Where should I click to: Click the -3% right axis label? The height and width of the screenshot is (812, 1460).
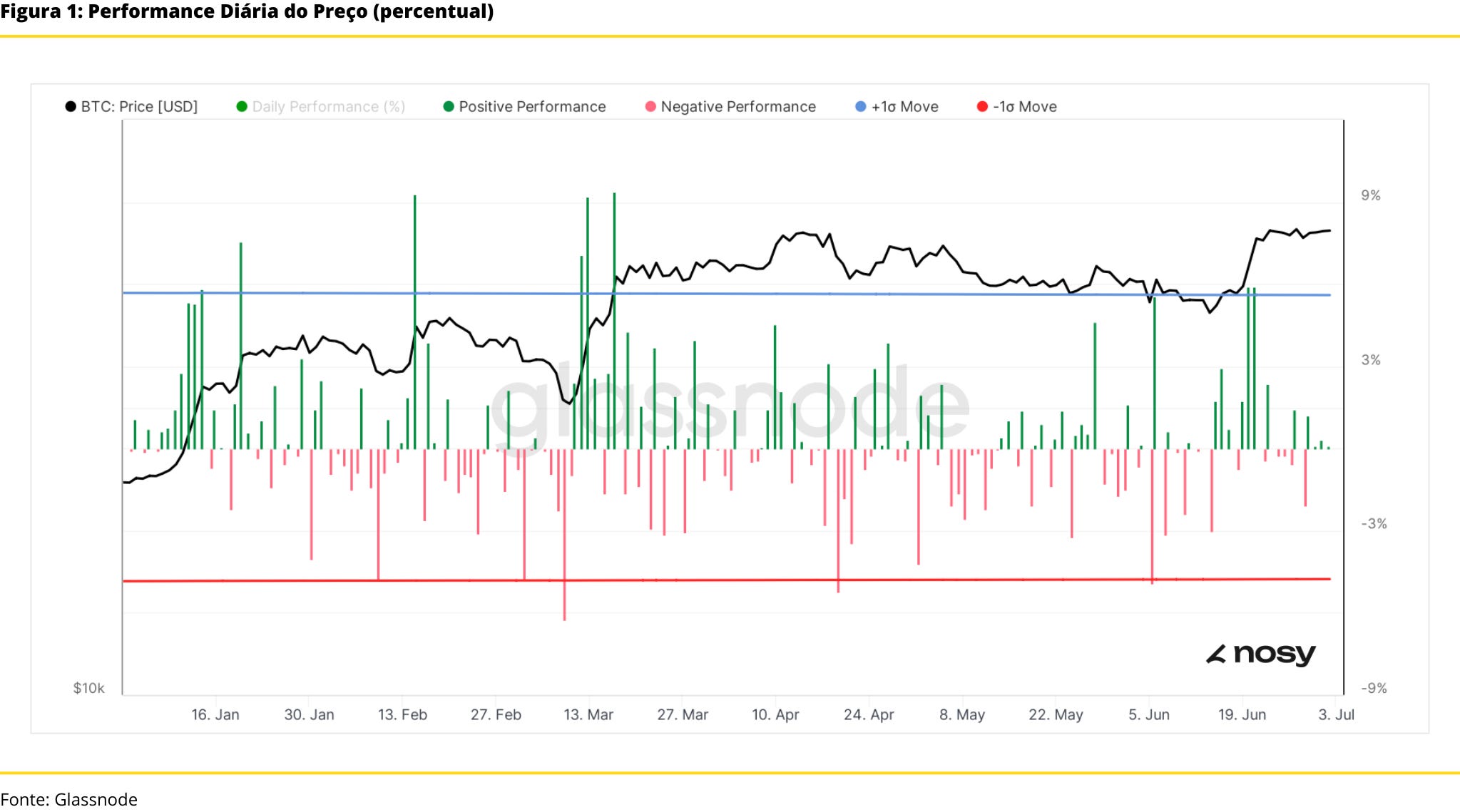tap(1374, 524)
